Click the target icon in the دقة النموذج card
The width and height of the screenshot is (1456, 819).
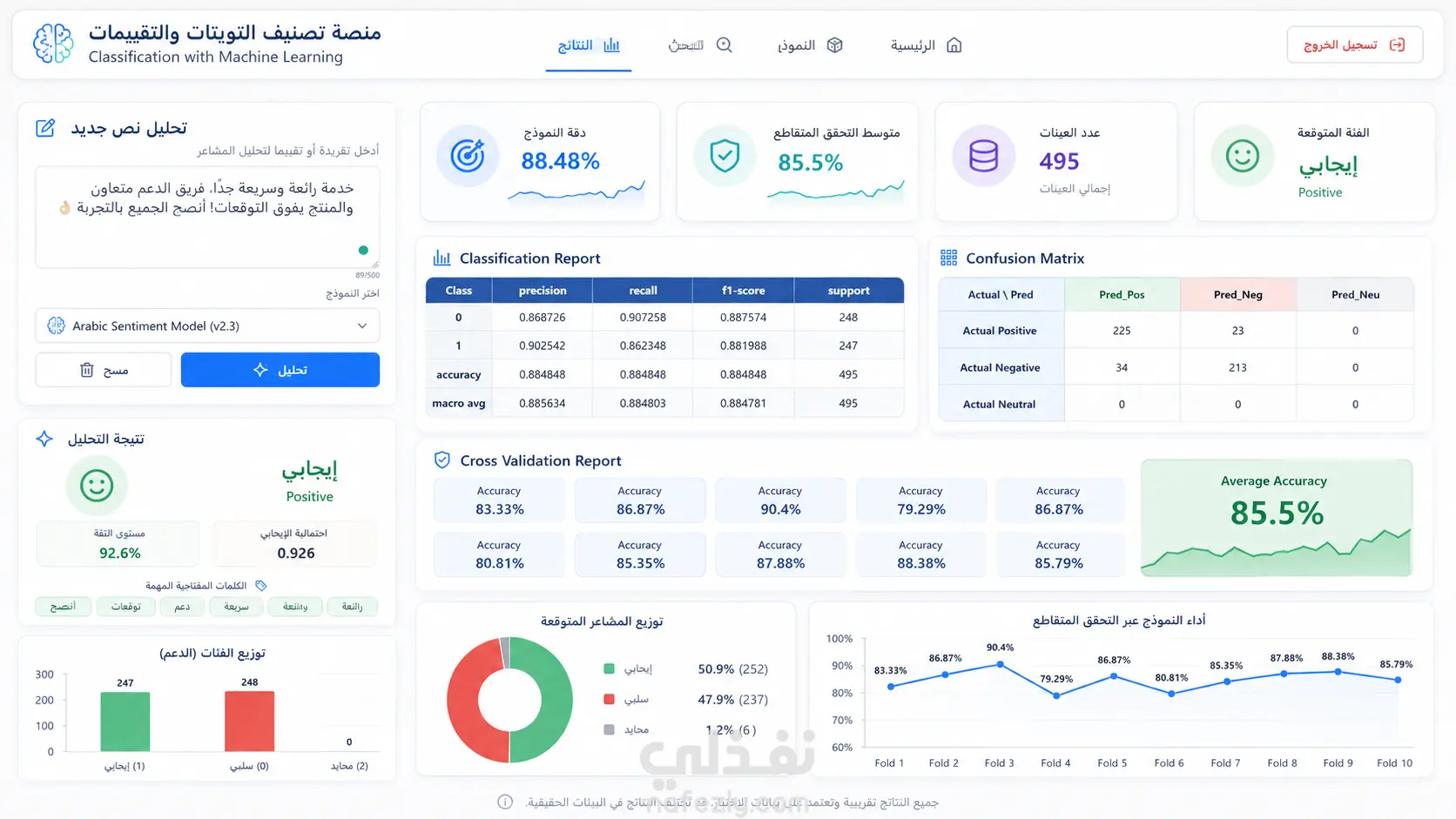coord(468,157)
